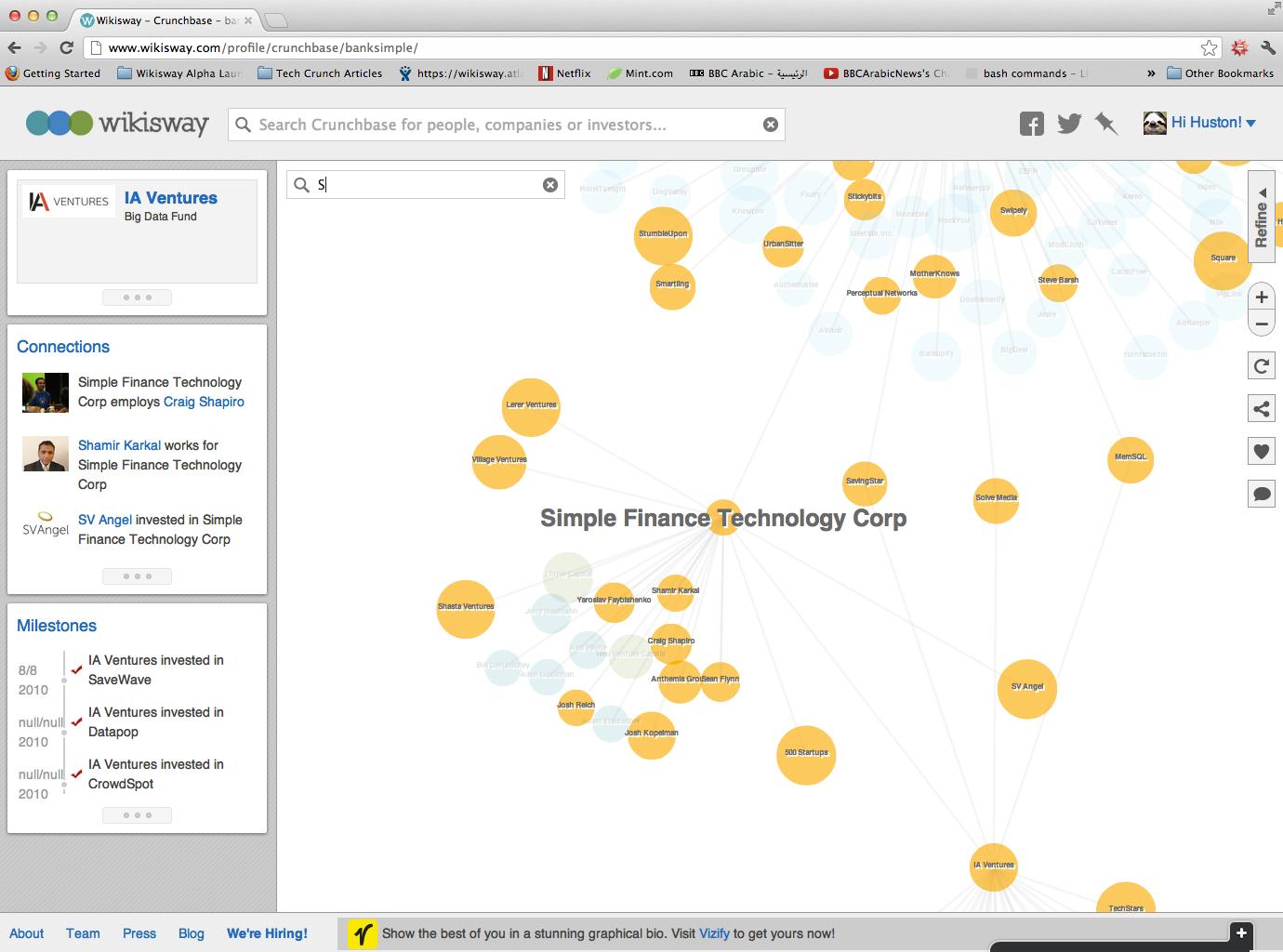Image resolution: width=1283 pixels, height=952 pixels.
Task: Open the IA Ventures profile title link
Action: [x=171, y=198]
